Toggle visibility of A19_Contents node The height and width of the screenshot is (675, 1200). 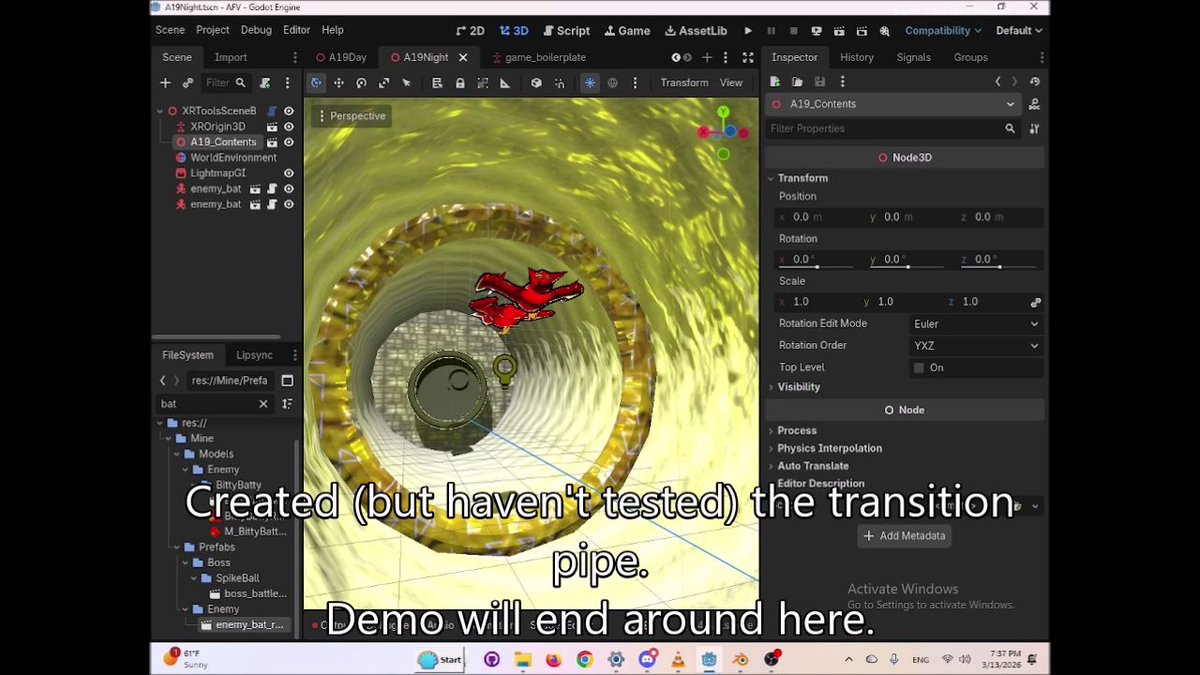tap(288, 142)
